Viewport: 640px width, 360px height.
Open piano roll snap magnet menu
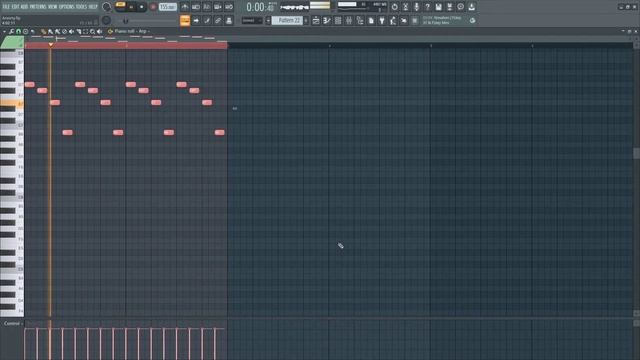point(18,31)
